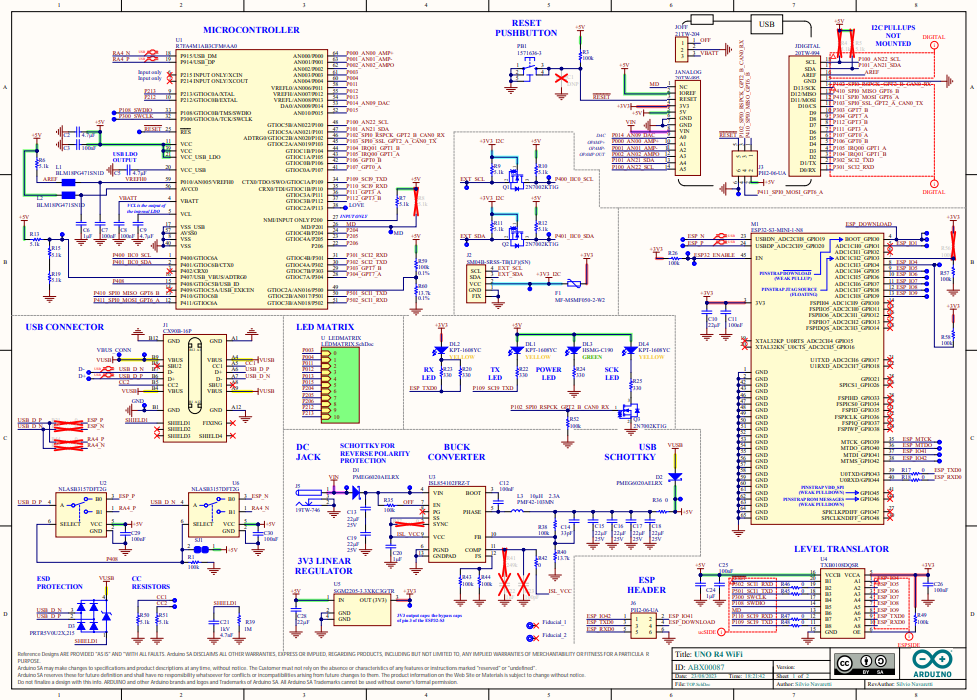Click the JDIGITAL header block
Viewport: 977px width, 700px height.
tap(804, 116)
